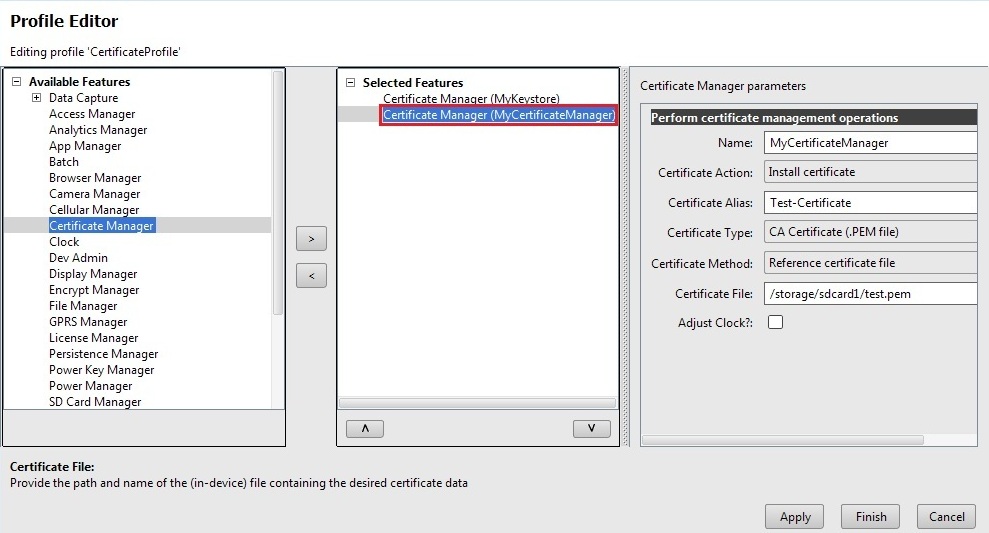Screen dimensions: 989x533
Task: Open the Certificate Method dropdown
Action: click(x=870, y=263)
